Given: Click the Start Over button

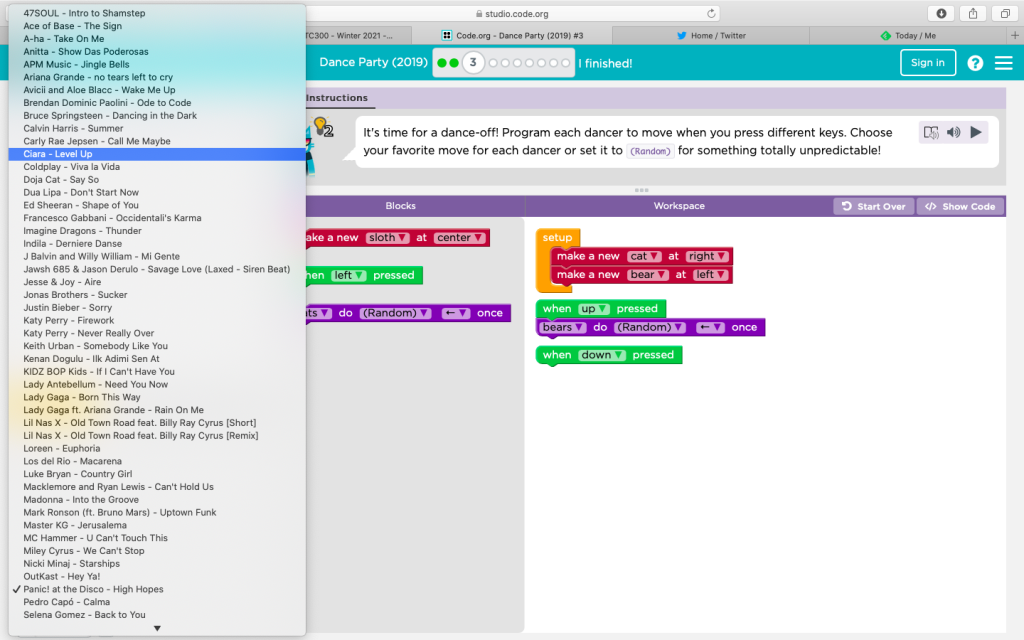Looking at the screenshot, I should (874, 206).
